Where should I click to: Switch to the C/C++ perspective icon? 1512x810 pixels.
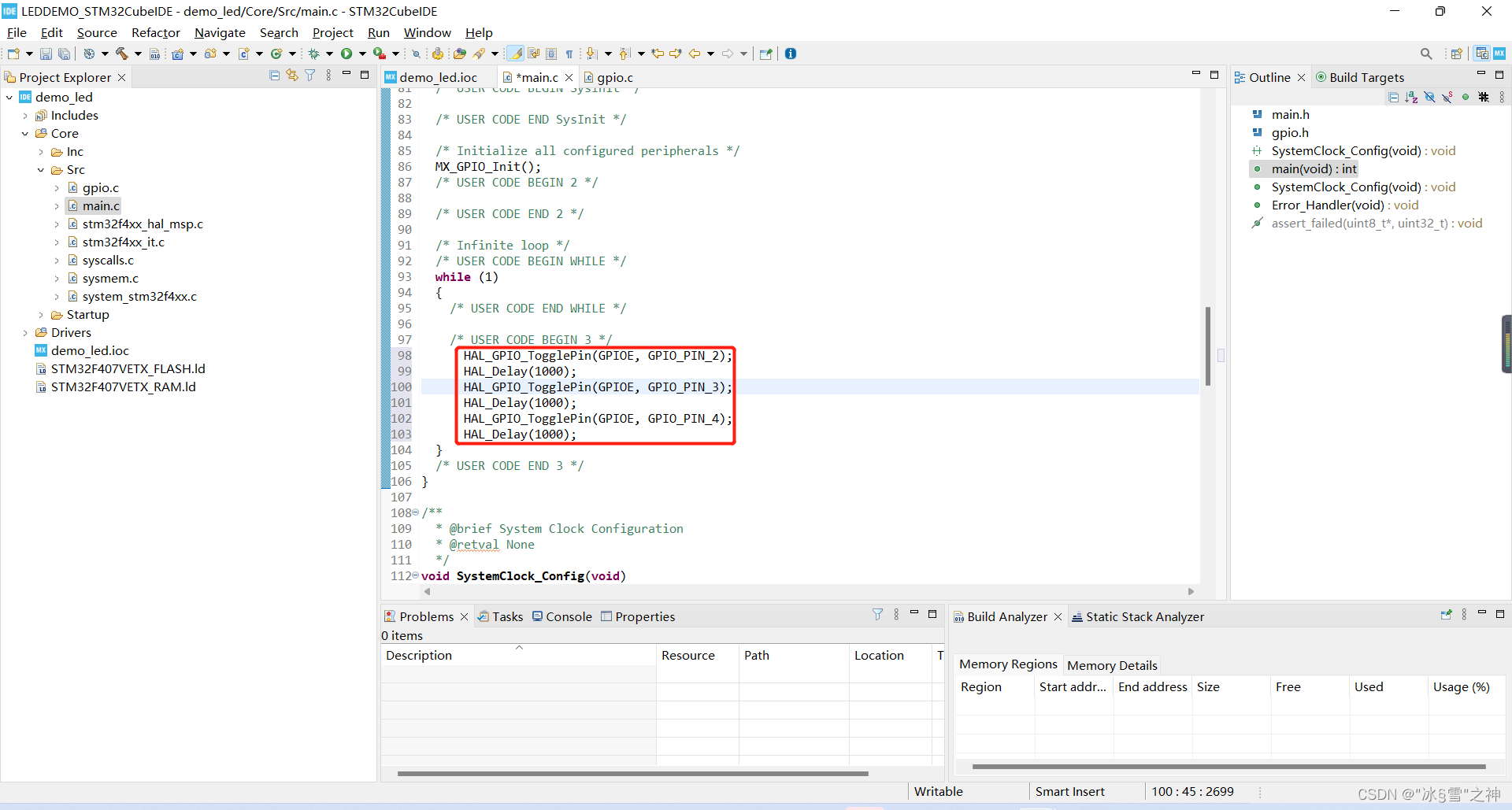[x=1482, y=54]
